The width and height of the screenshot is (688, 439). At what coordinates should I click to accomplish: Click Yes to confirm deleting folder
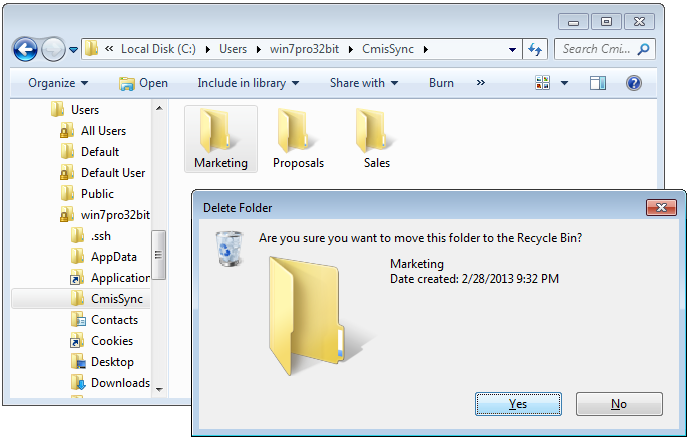[518, 404]
